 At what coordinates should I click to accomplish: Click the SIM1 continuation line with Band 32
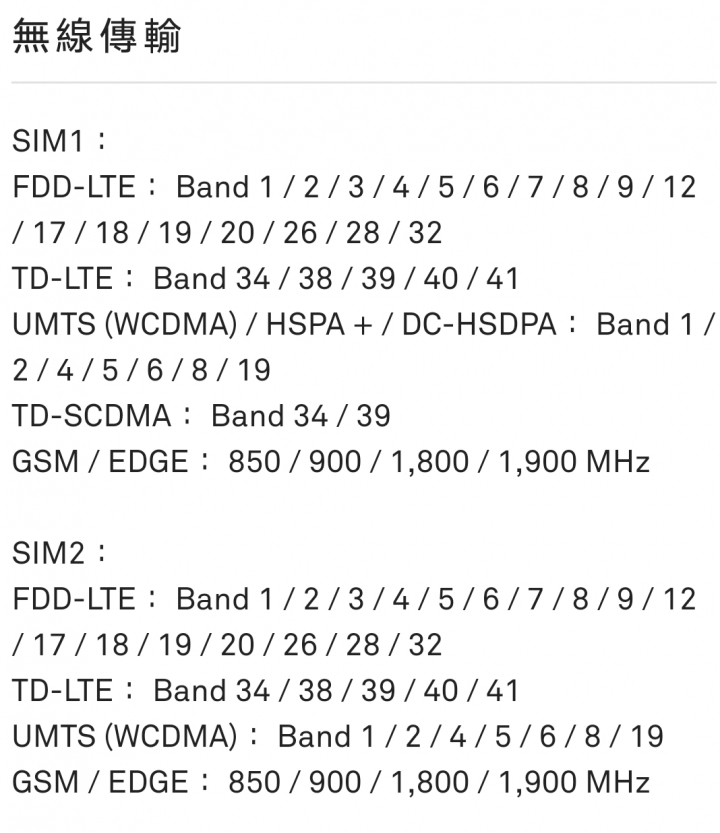tap(227, 233)
